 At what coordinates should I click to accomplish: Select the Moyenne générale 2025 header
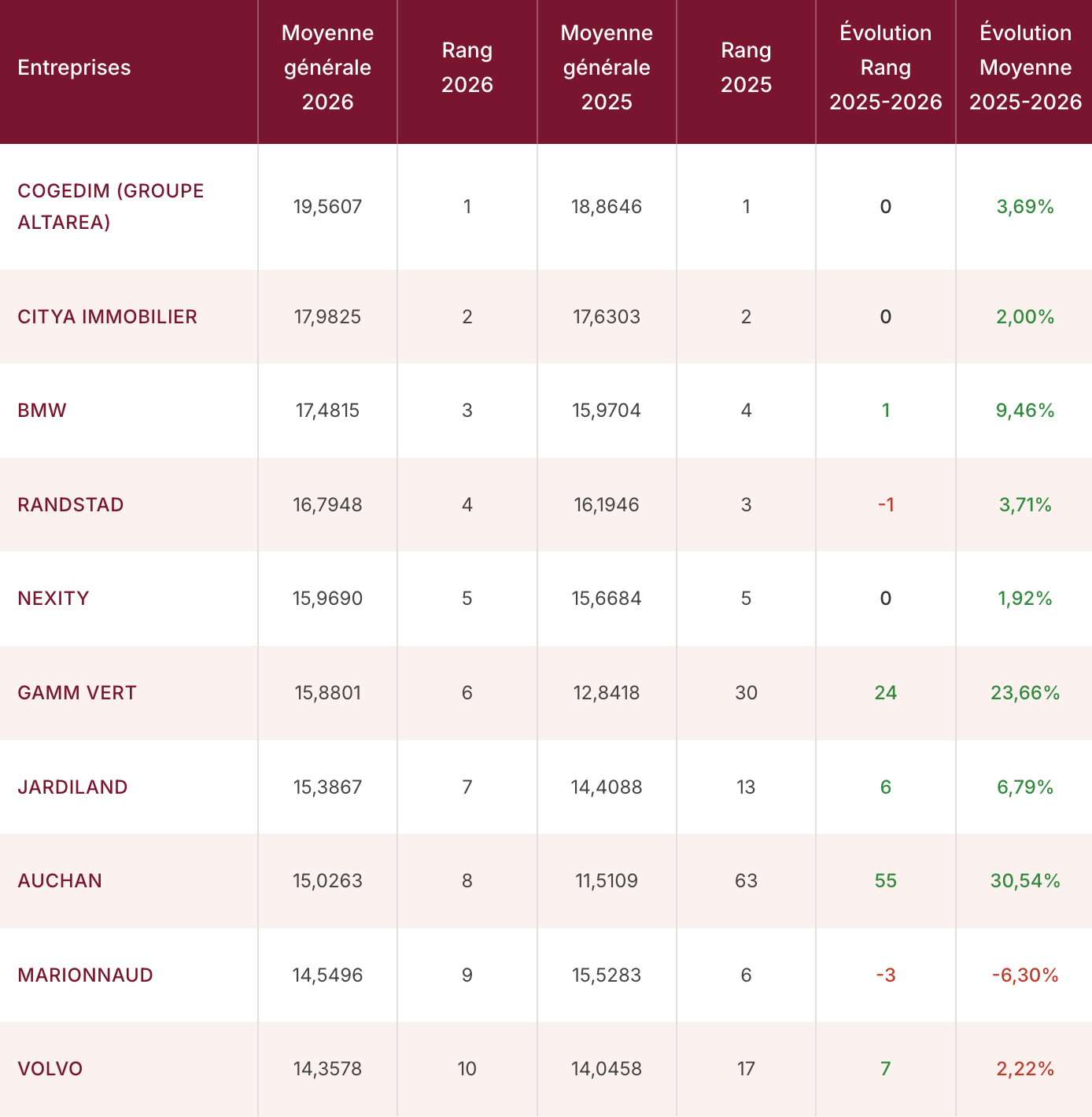tap(607, 68)
